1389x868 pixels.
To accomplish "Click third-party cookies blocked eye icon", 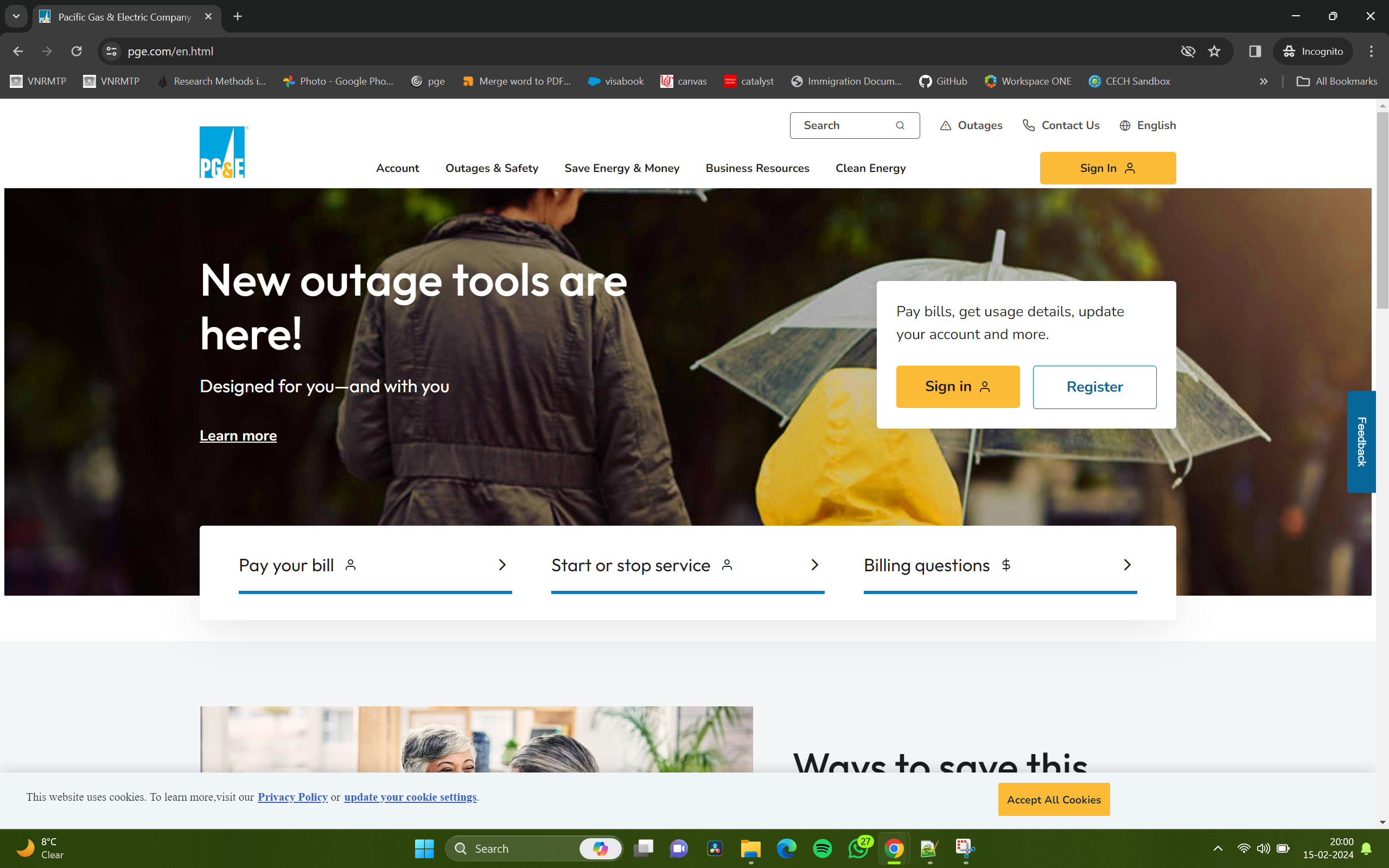I will coord(1188,52).
